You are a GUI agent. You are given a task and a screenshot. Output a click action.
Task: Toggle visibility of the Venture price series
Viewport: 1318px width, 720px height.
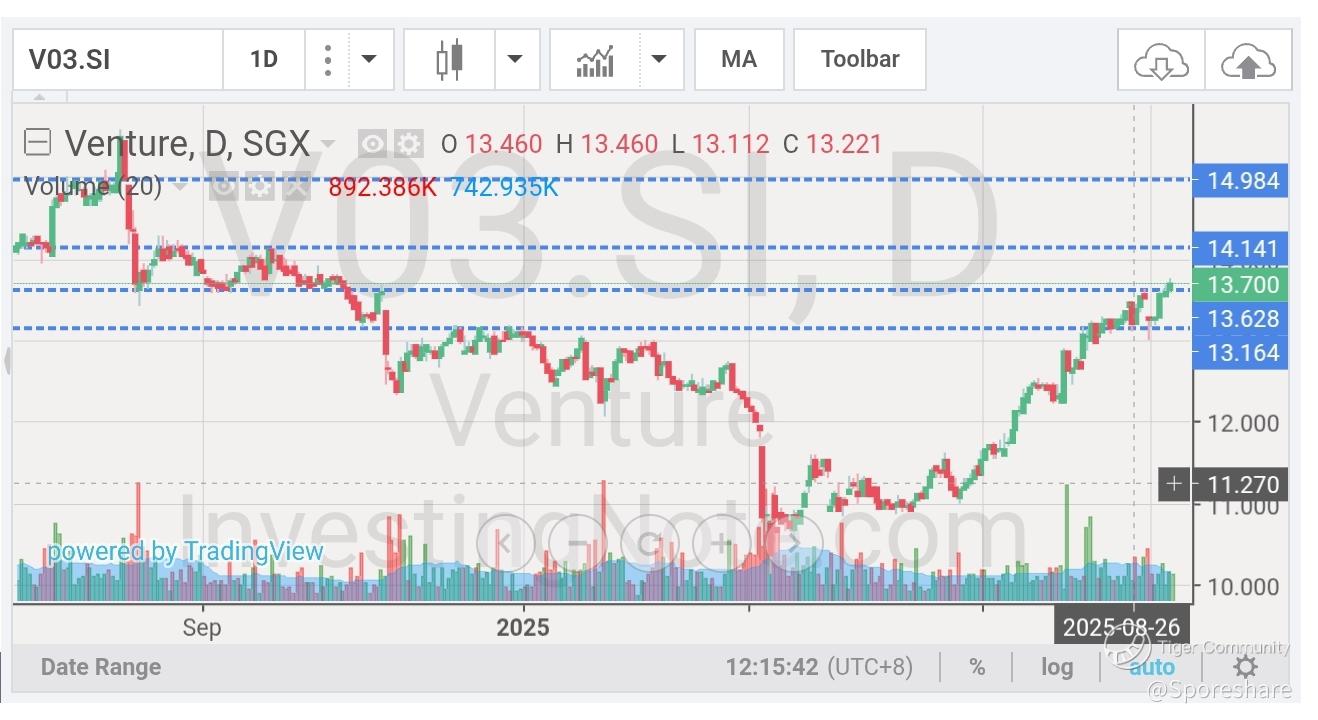pos(373,144)
